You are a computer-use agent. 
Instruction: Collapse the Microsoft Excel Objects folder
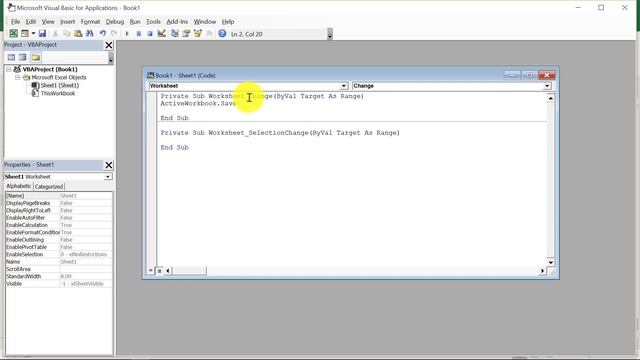[x=18, y=77]
